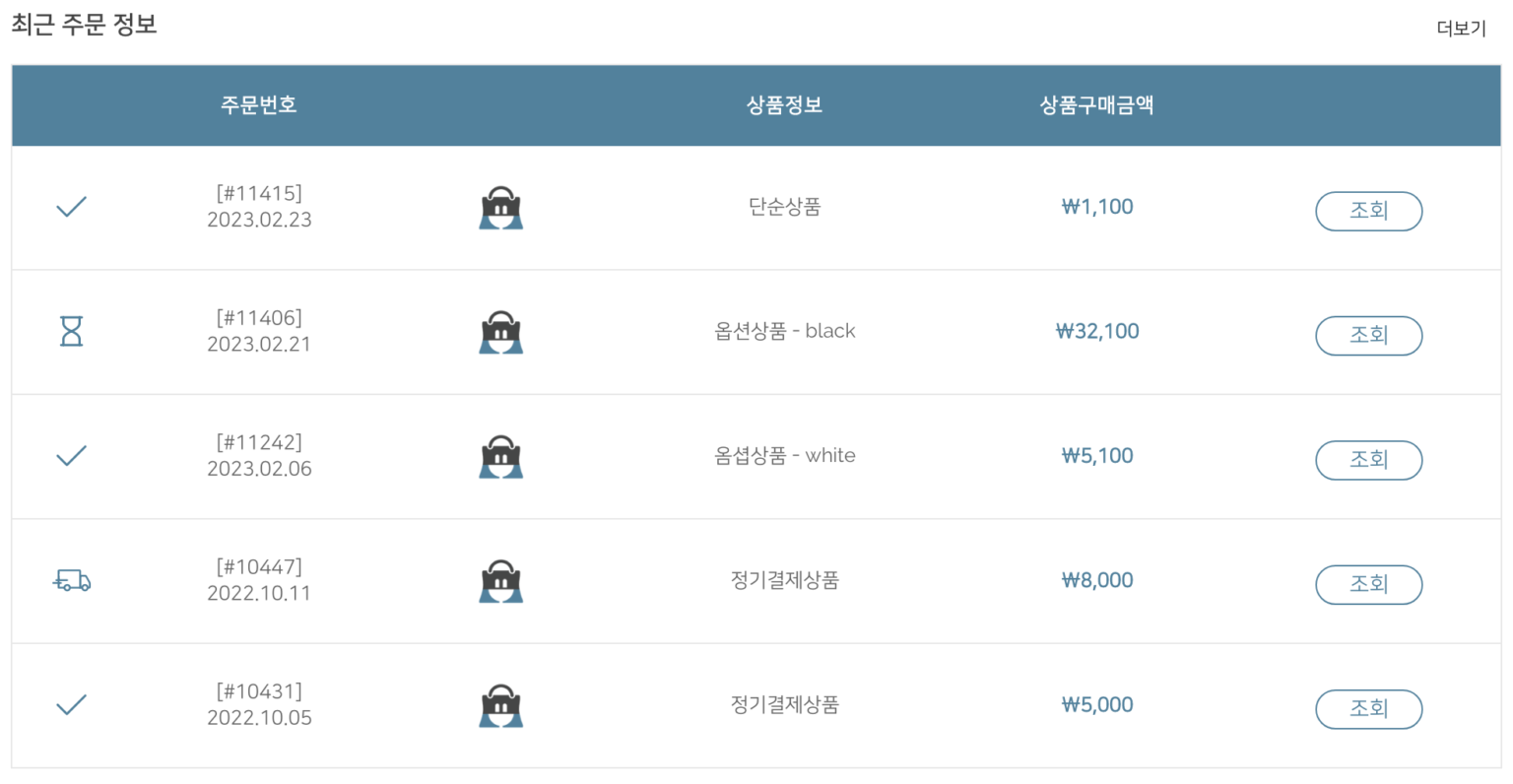Click the 옵션상품 - black product thumbnail

pyautogui.click(x=500, y=332)
